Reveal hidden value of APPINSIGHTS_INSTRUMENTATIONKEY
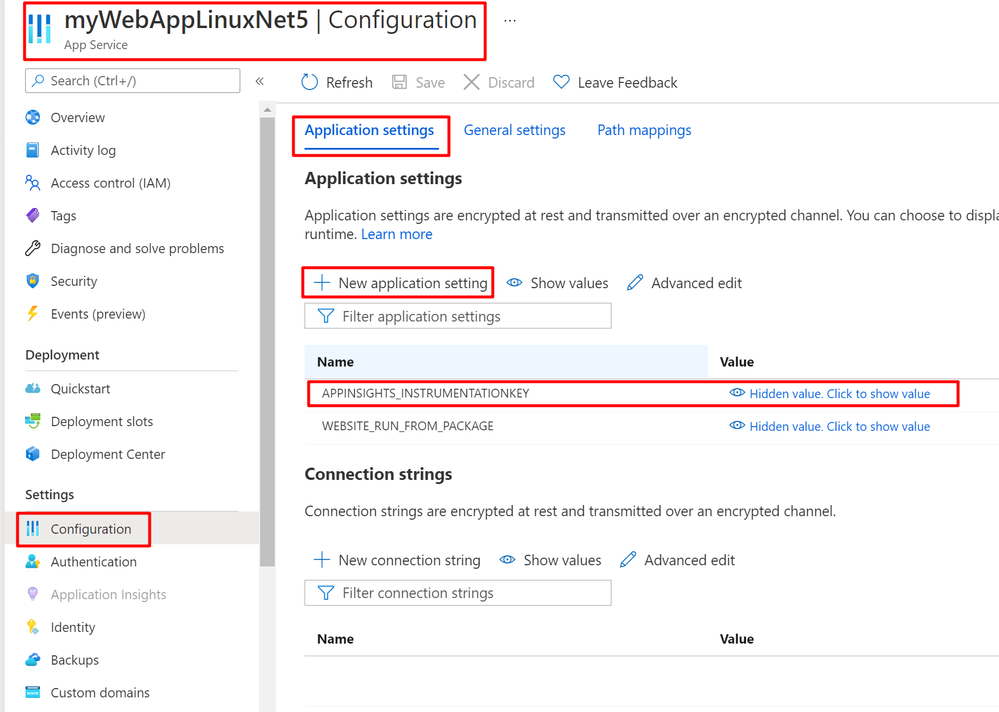Viewport: 999px width, 712px height. pyautogui.click(x=830, y=394)
